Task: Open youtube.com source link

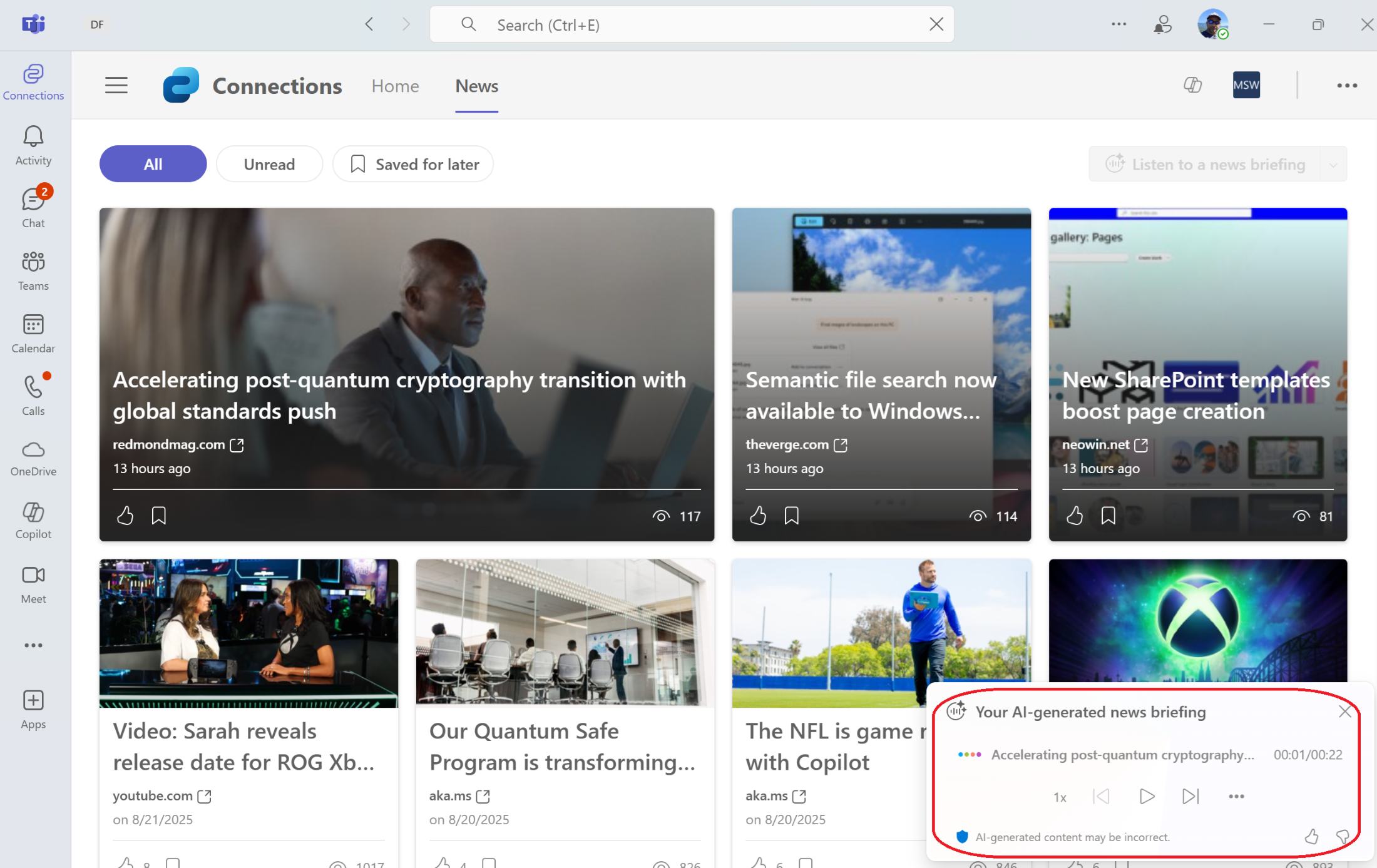Action: coord(161,795)
